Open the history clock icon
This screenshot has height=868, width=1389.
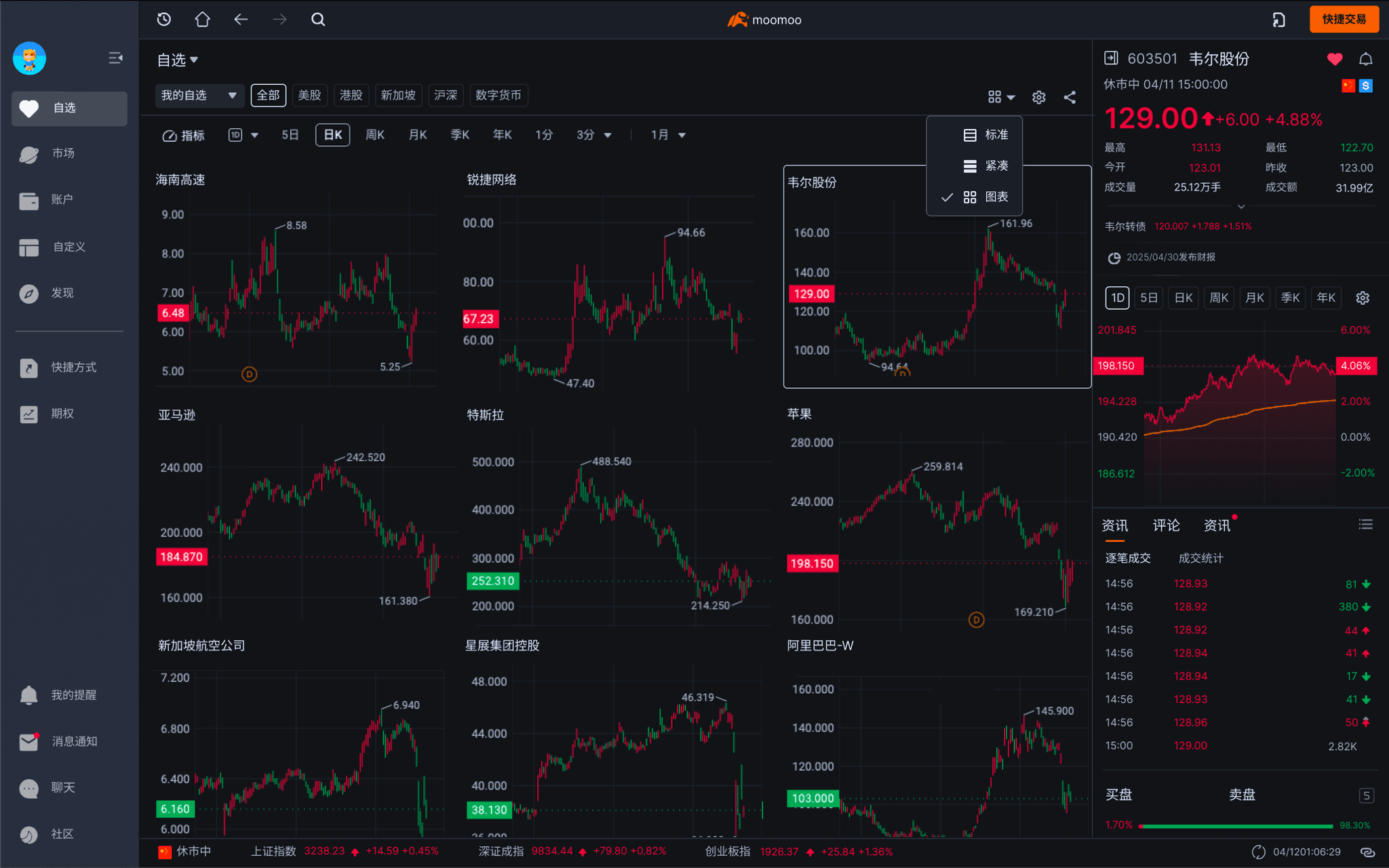tap(163, 19)
